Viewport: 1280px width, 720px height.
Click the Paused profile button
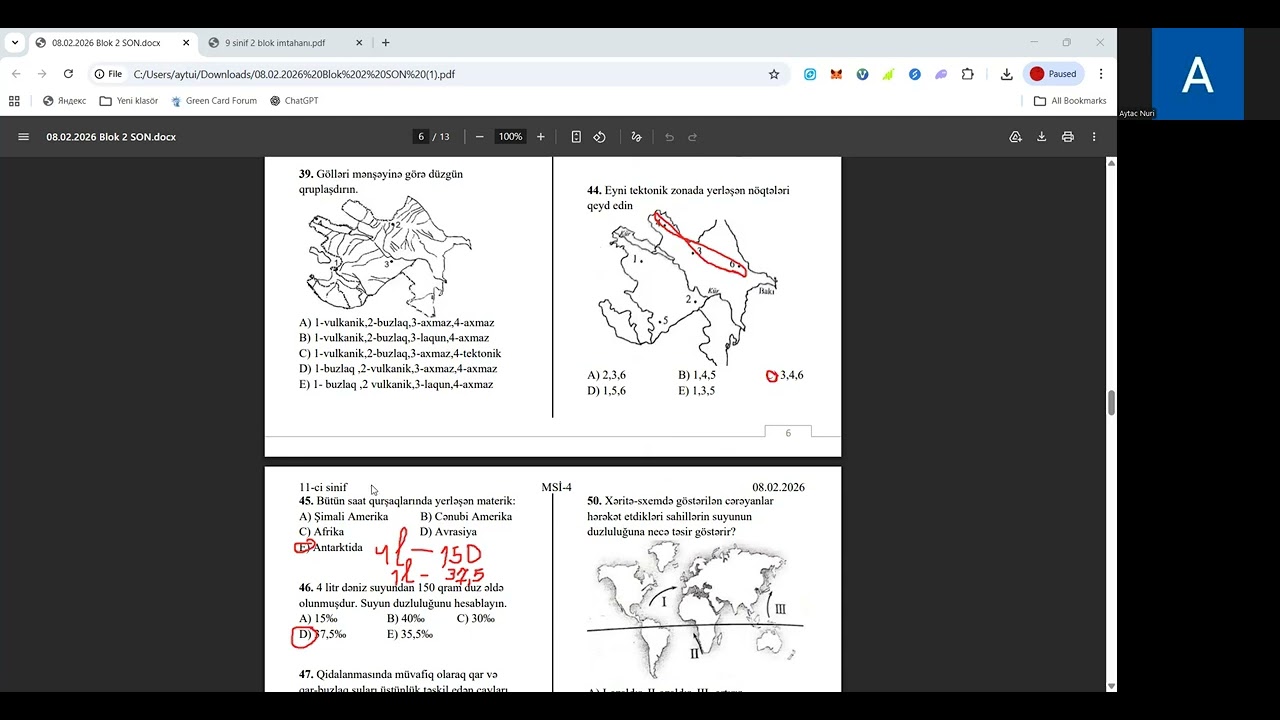pyautogui.click(x=1054, y=74)
